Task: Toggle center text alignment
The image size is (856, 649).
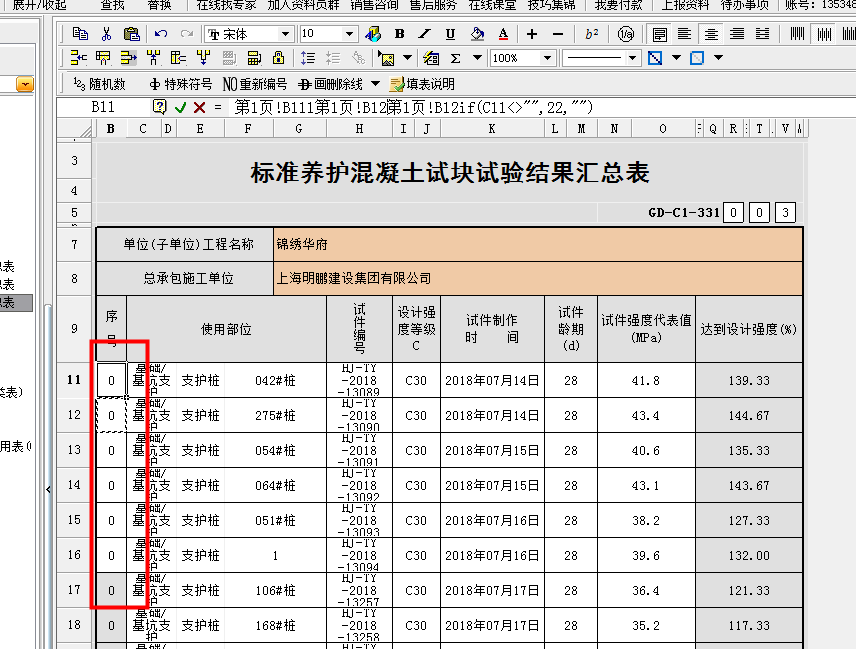Action: click(x=711, y=34)
